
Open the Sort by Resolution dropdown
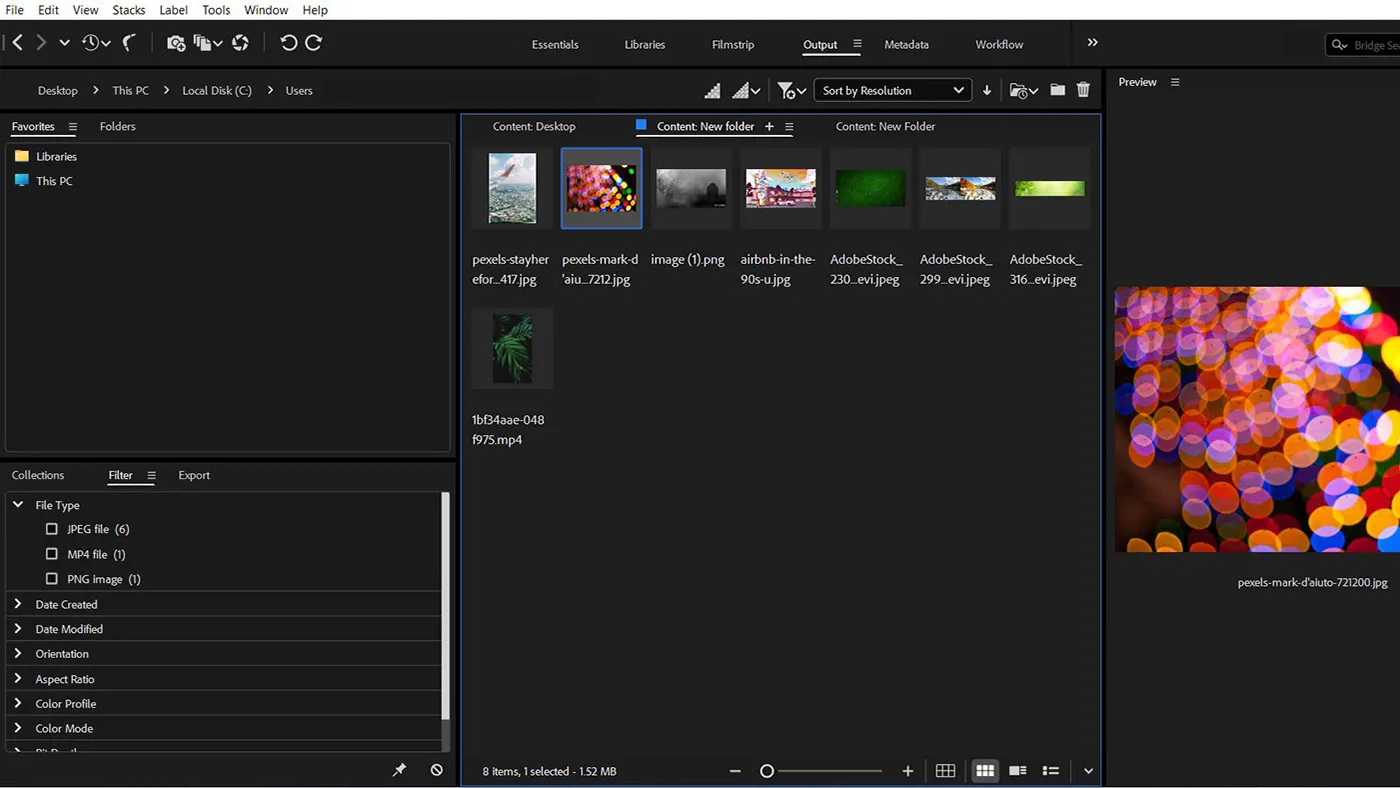(x=890, y=90)
